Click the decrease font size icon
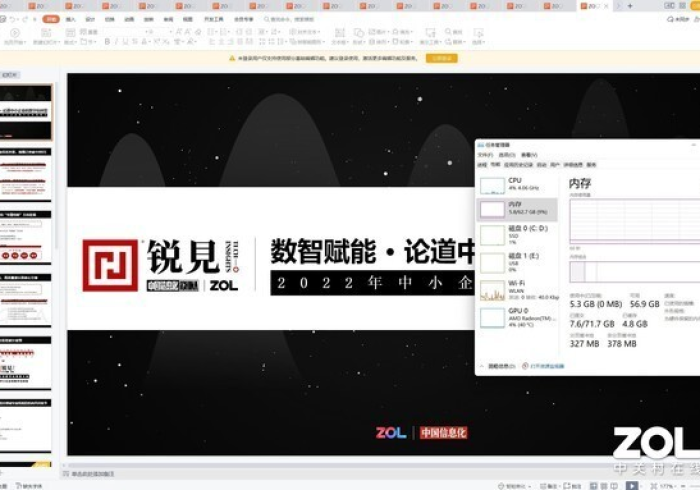 [x=188, y=32]
